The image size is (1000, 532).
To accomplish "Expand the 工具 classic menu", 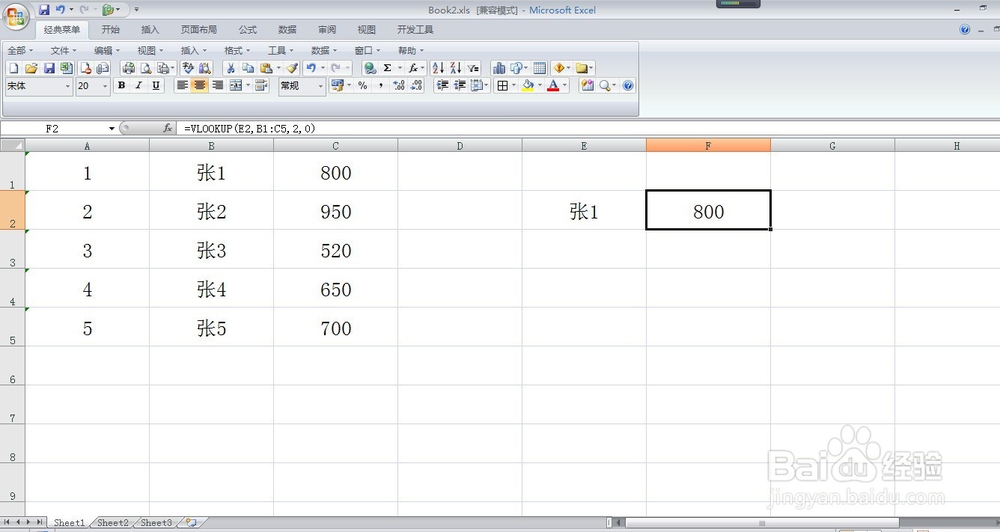I will point(281,50).
